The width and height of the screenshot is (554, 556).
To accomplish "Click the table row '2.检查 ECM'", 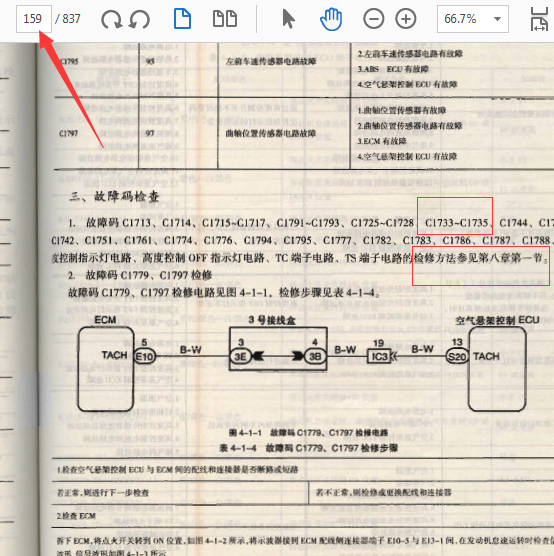I will [x=77, y=516].
